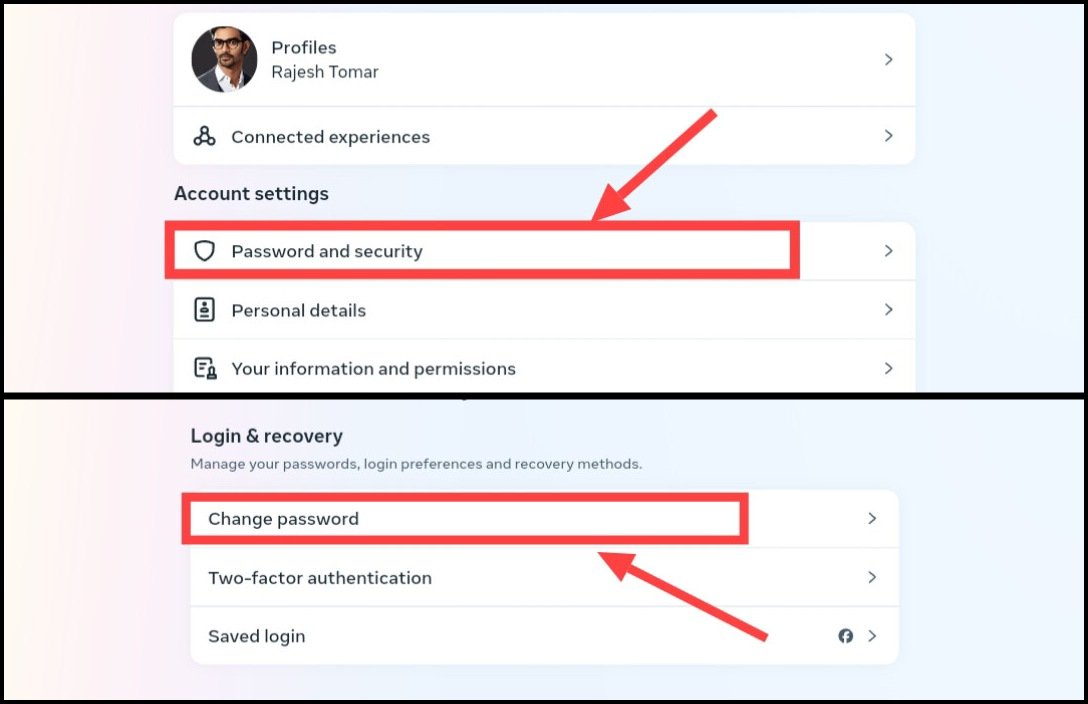Open the Change password option
This screenshot has width=1088, height=704.
coord(544,519)
